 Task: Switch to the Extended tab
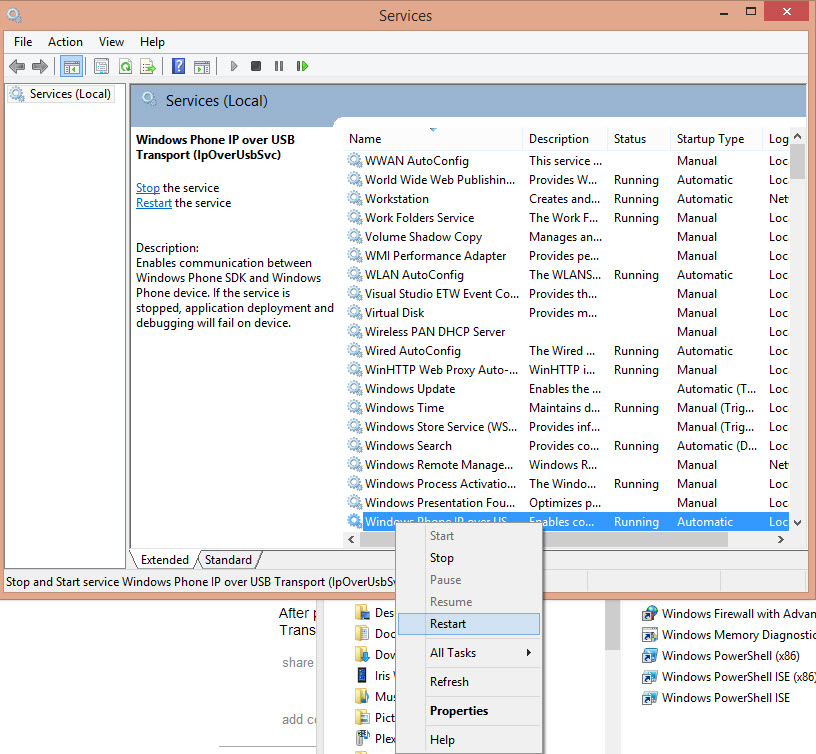coord(164,560)
